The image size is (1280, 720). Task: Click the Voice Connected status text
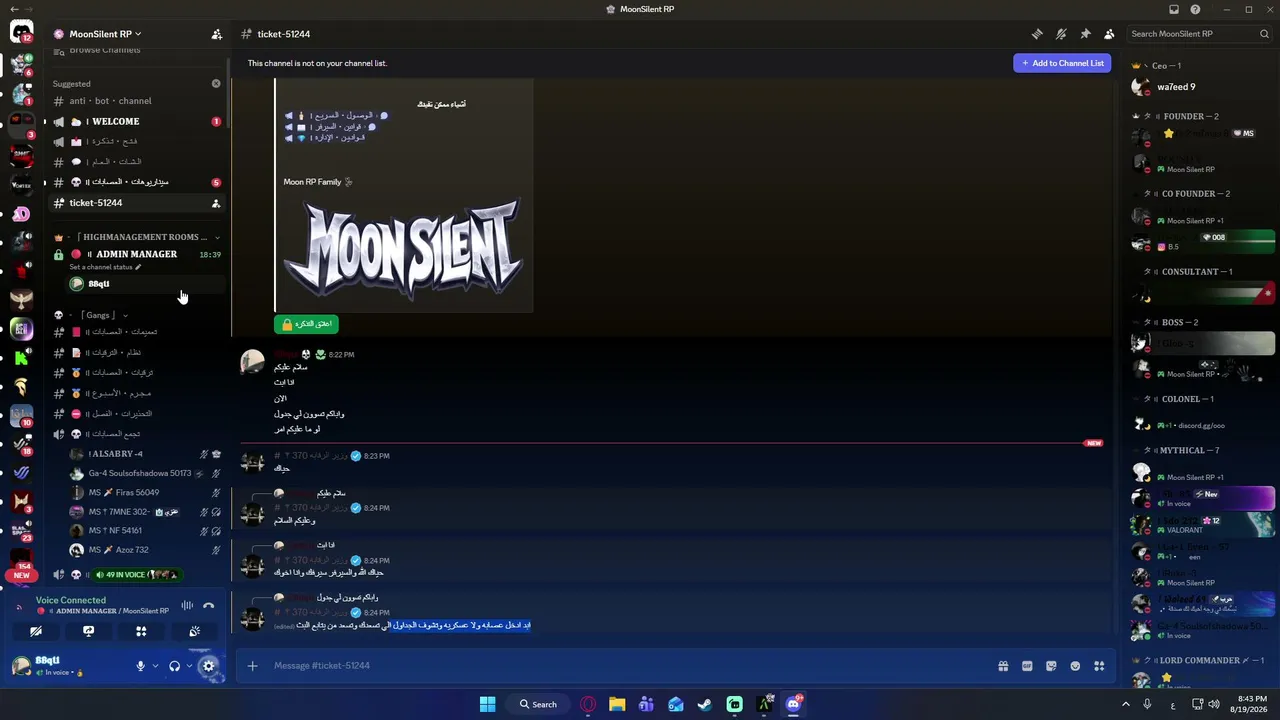[x=71, y=600]
